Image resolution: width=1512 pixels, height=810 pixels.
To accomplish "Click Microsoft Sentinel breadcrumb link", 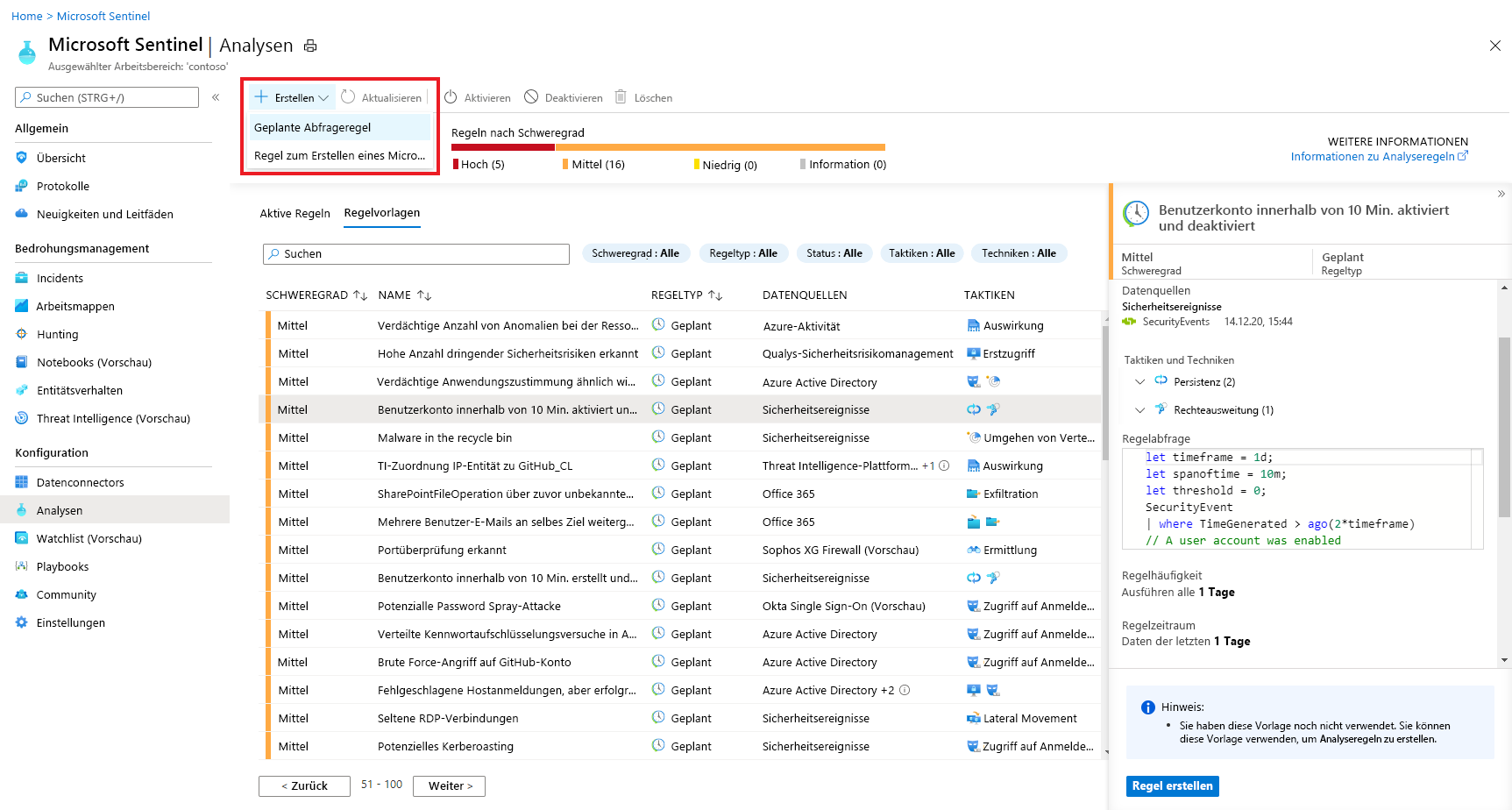I will 103,16.
